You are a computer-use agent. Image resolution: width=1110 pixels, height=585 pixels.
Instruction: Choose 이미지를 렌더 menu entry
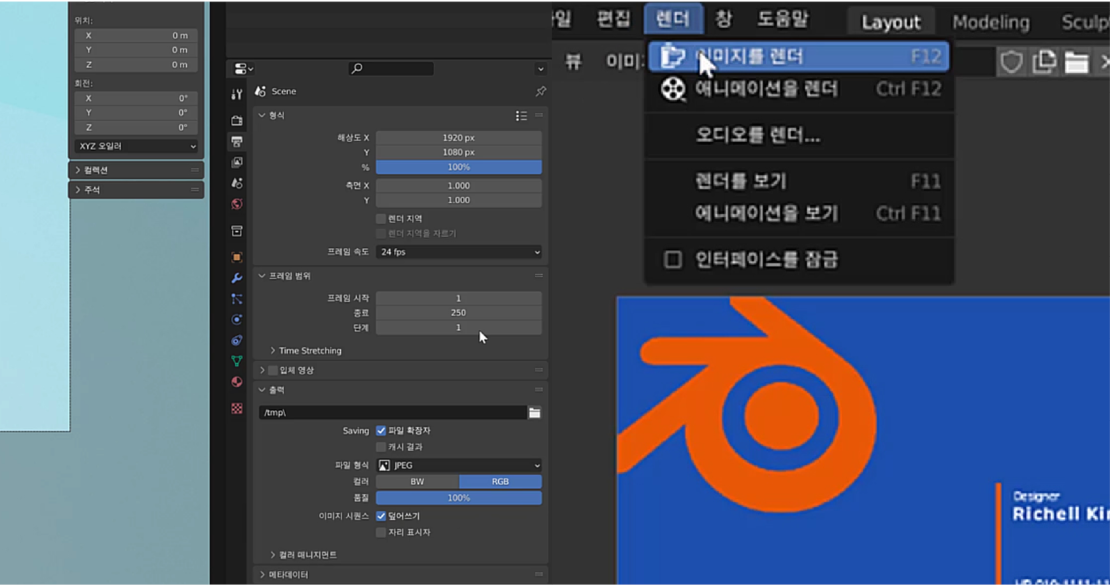799,57
